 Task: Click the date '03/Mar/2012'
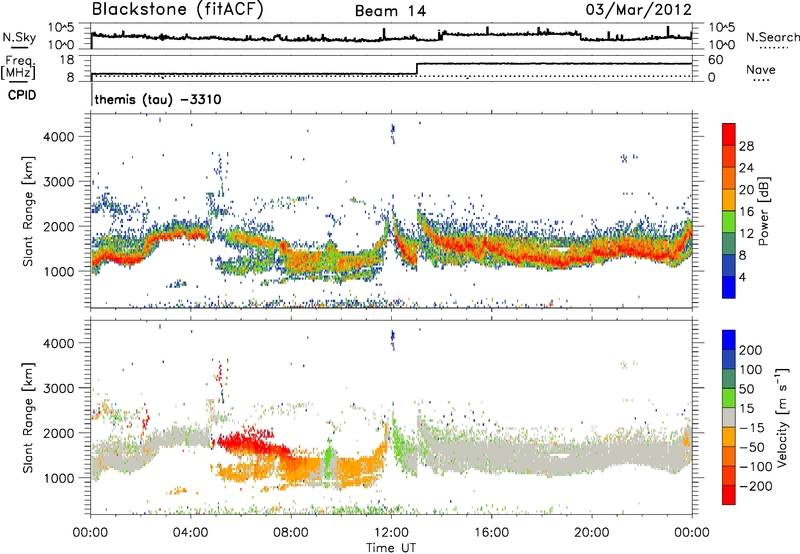click(638, 10)
